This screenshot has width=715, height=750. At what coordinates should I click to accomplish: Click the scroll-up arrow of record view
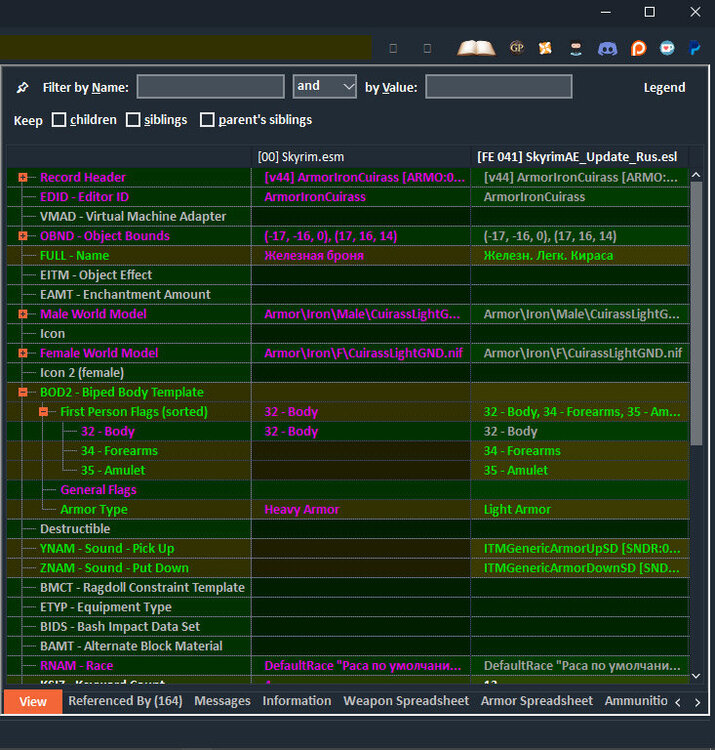[x=696, y=175]
